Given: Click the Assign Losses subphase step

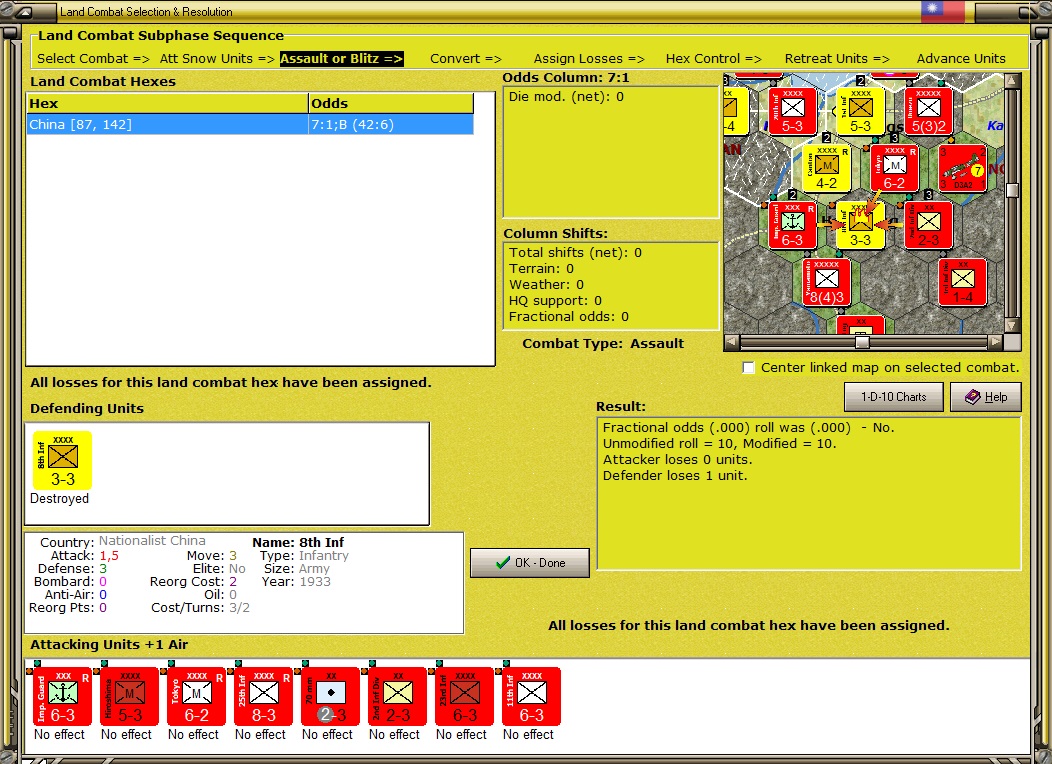Looking at the screenshot, I should click(589, 58).
